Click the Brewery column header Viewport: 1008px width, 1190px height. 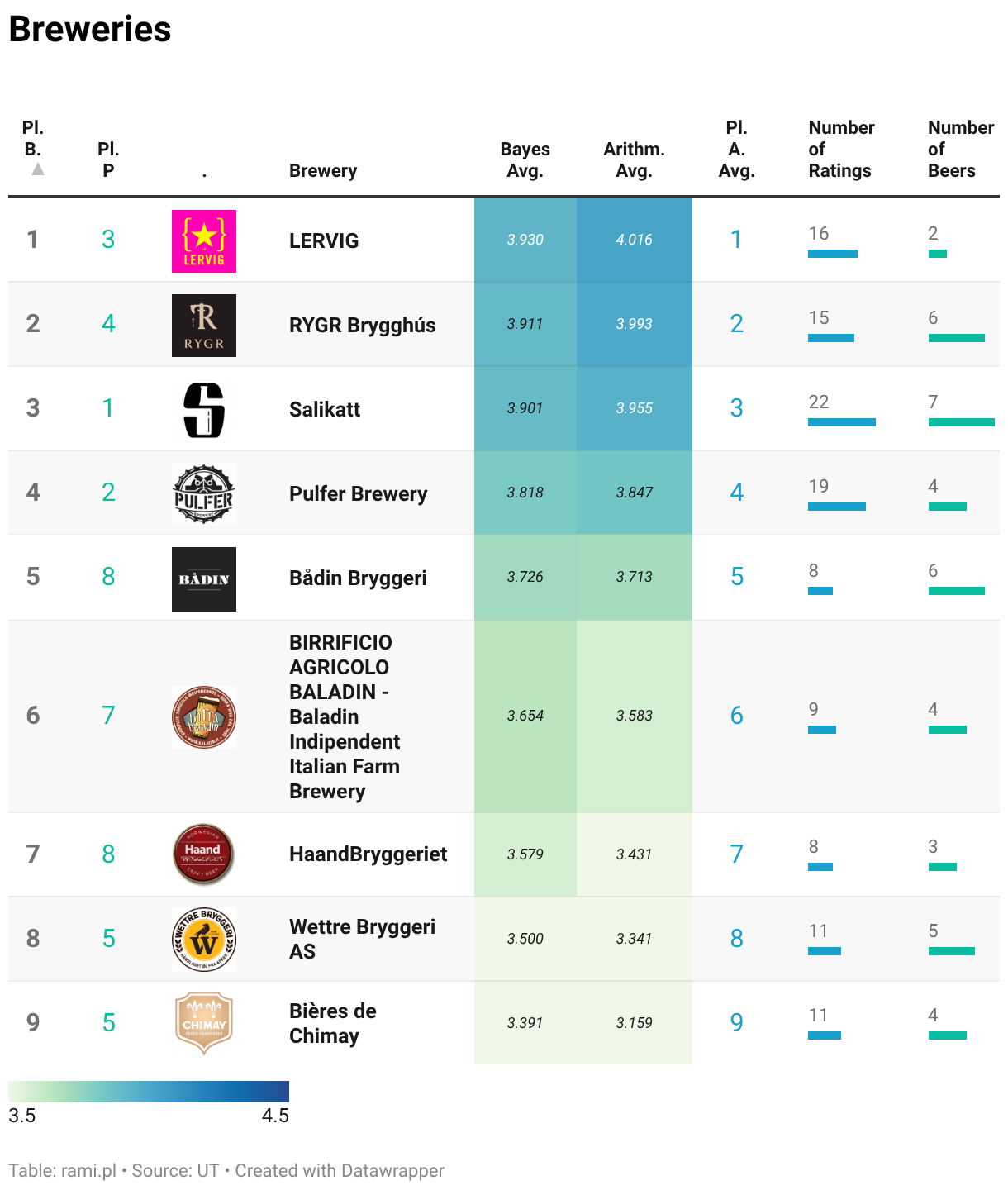click(x=323, y=170)
